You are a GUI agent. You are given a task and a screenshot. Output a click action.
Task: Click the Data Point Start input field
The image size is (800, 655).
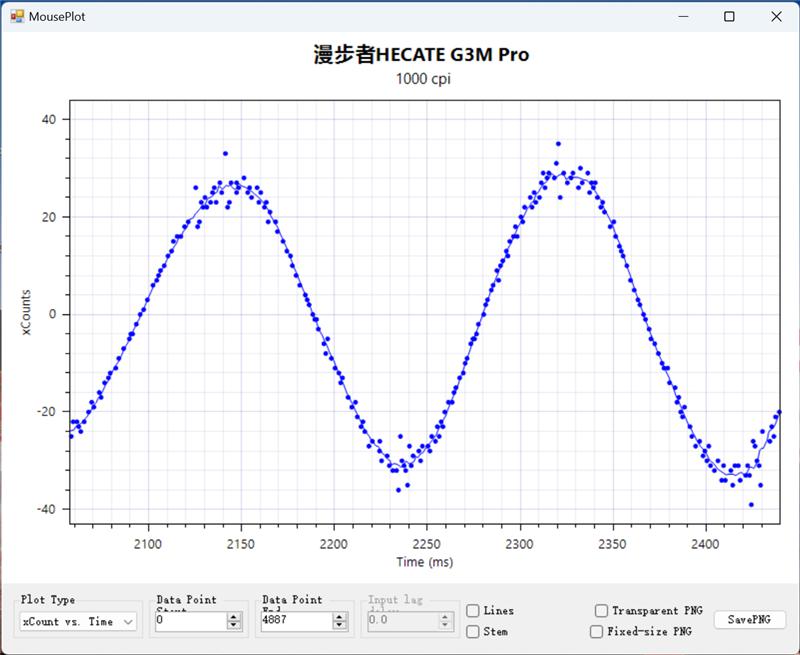[190, 621]
